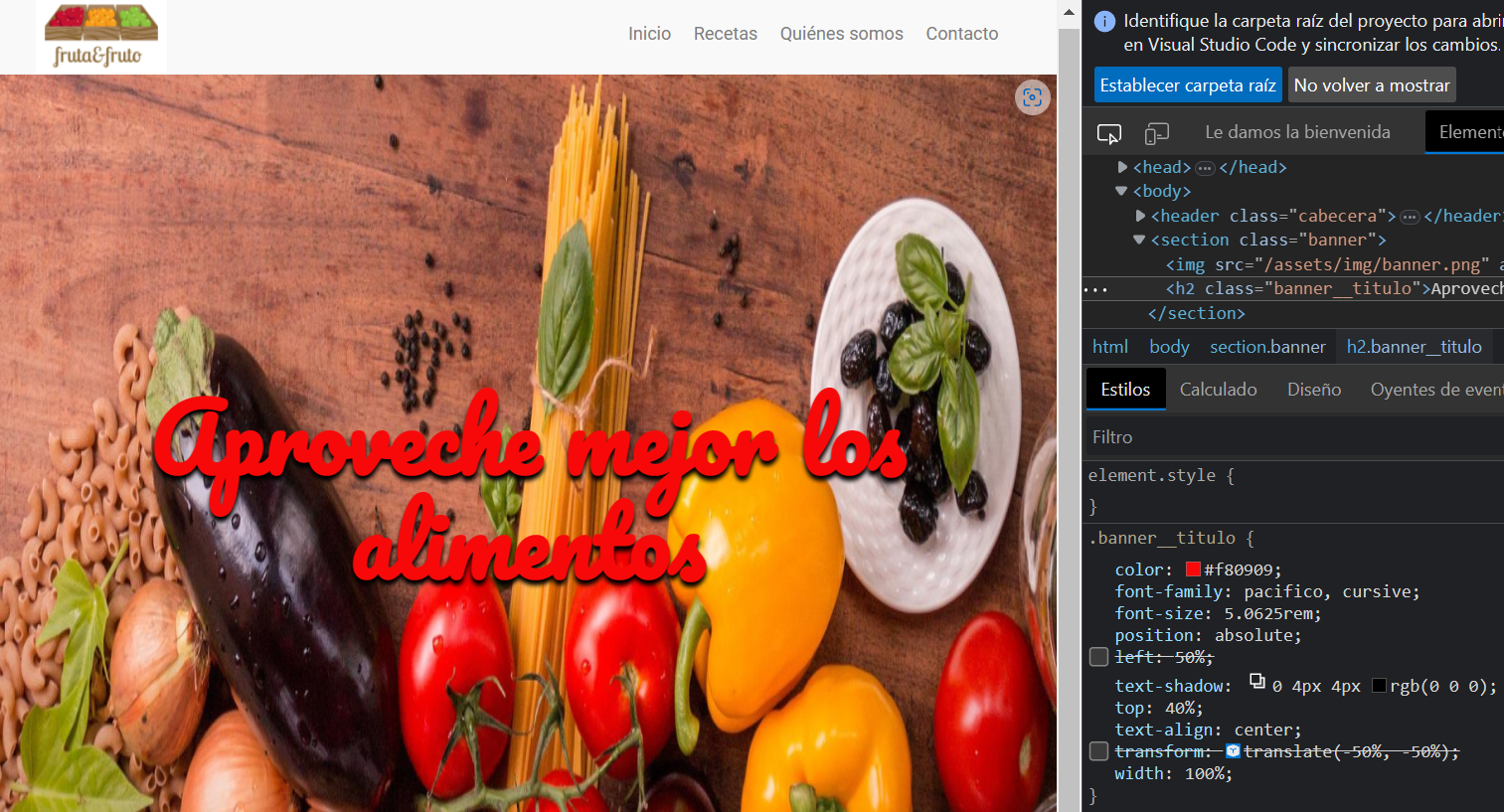This screenshot has width=1504, height=812.
Task: Collapse the section banner node
Action: (1139, 240)
